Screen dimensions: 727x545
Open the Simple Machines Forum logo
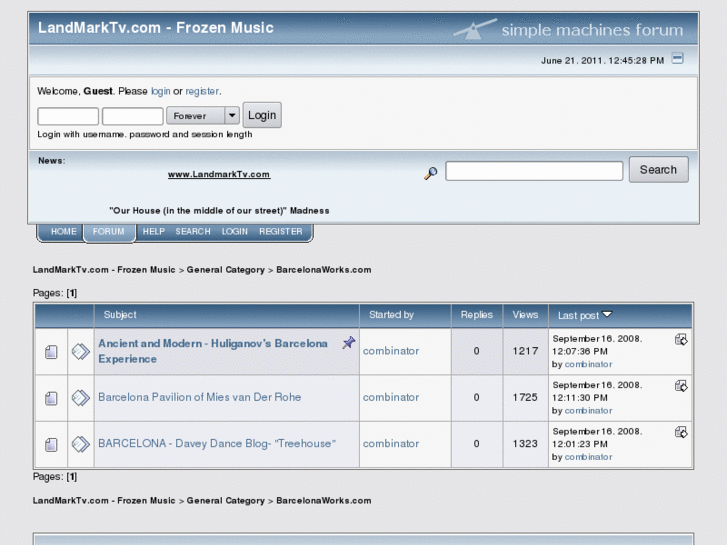pyautogui.click(x=568, y=30)
